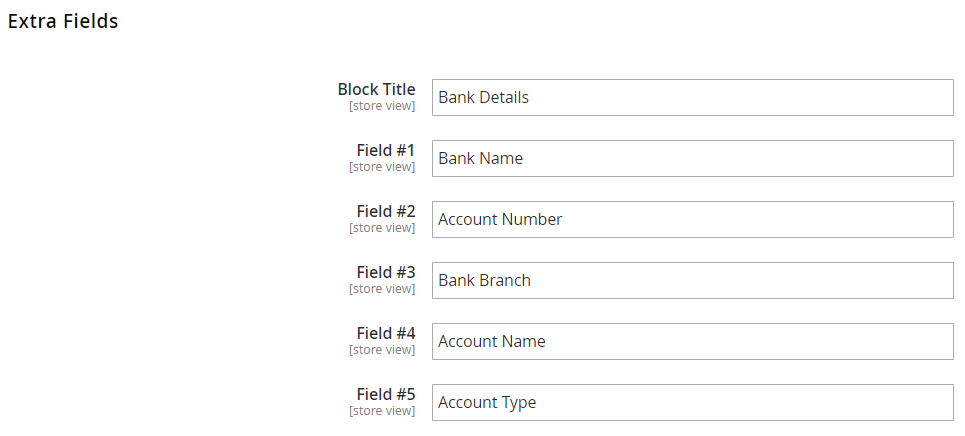The width and height of the screenshot is (965, 436).
Task: Click the store view scope under Field #2
Action: tap(382, 228)
